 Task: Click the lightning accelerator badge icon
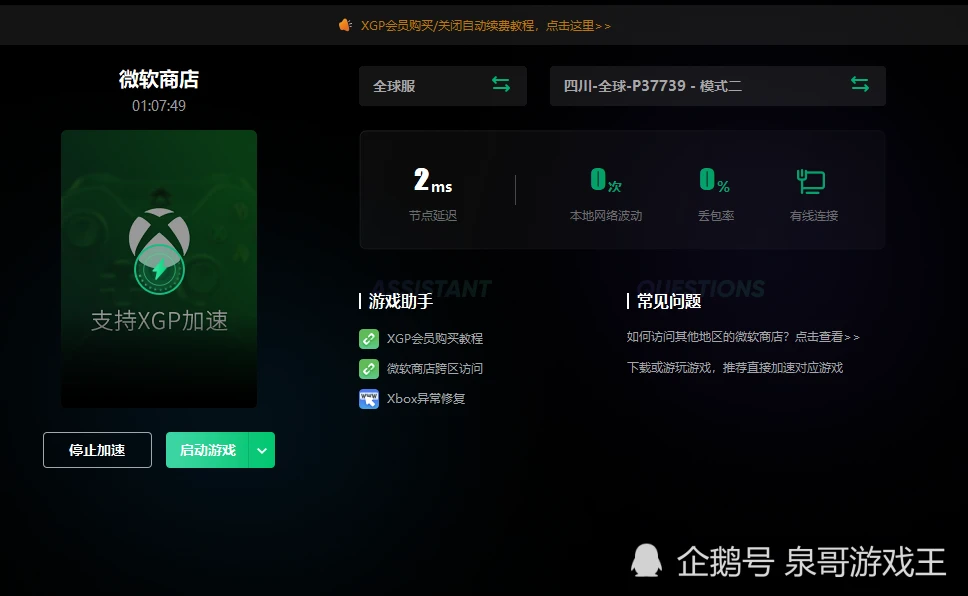(159, 269)
